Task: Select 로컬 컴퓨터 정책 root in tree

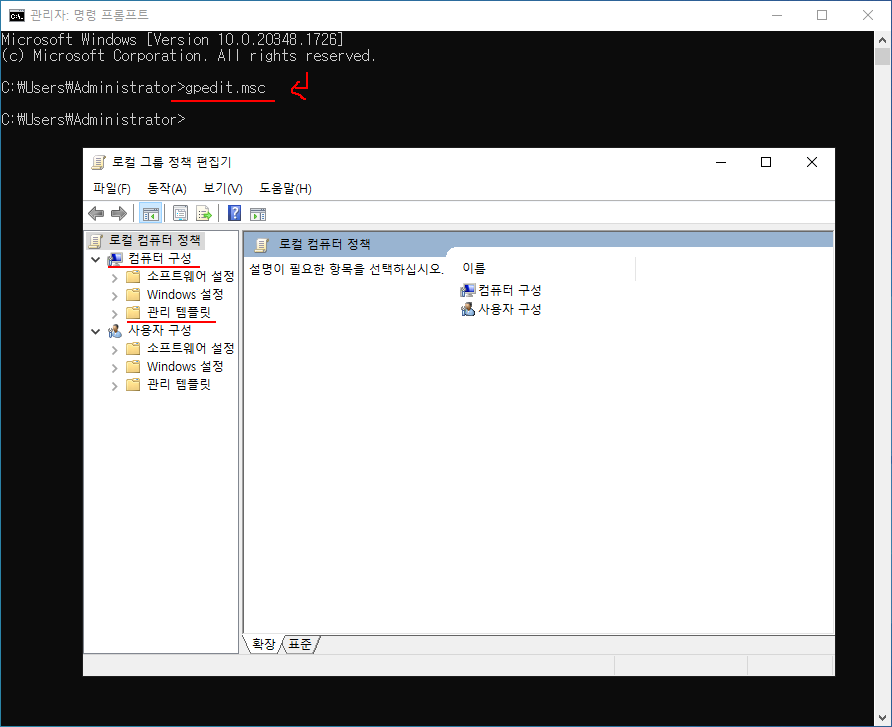Action: click(x=154, y=241)
